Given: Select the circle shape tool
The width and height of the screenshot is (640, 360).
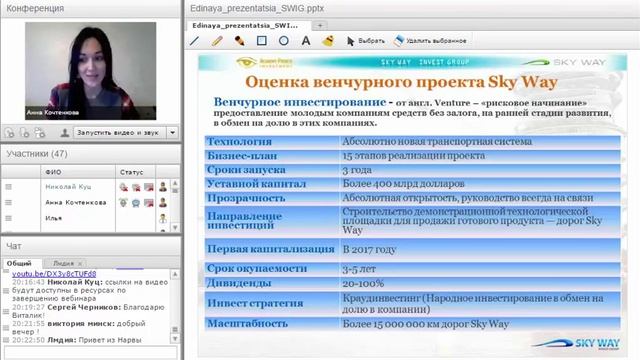Looking at the screenshot, I should point(284,41).
